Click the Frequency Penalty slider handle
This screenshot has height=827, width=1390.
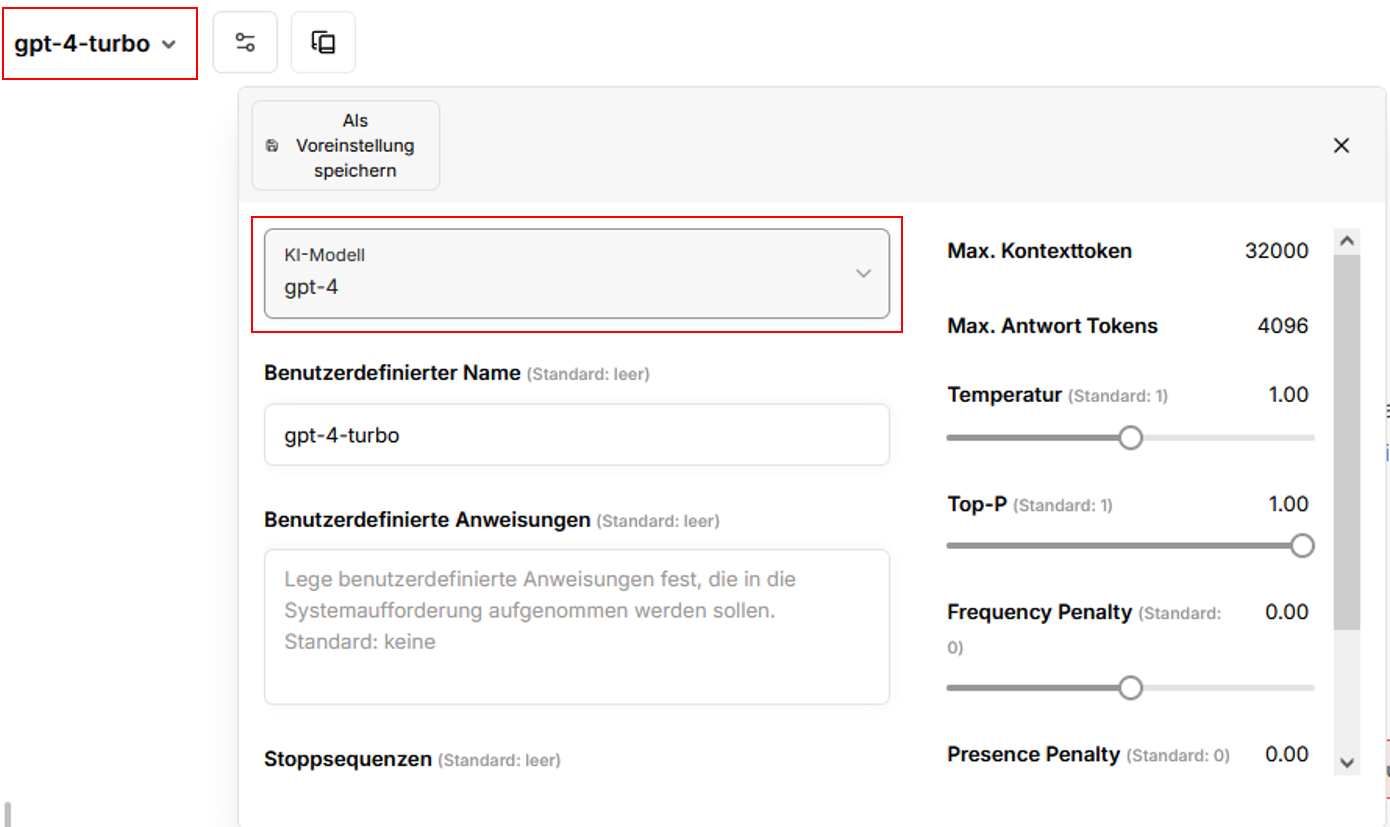pyautogui.click(x=1130, y=688)
